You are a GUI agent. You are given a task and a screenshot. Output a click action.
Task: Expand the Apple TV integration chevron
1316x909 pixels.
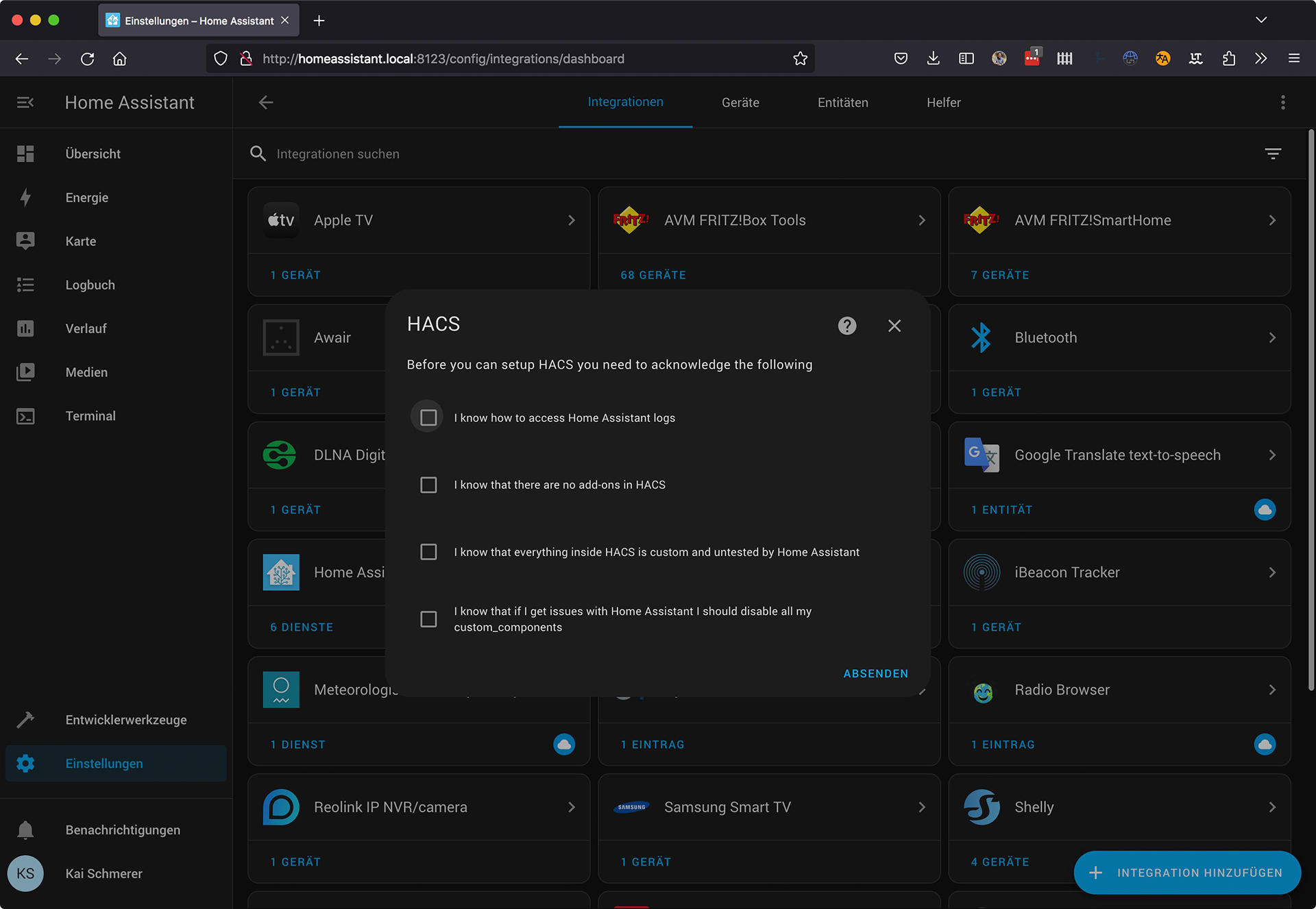572,220
